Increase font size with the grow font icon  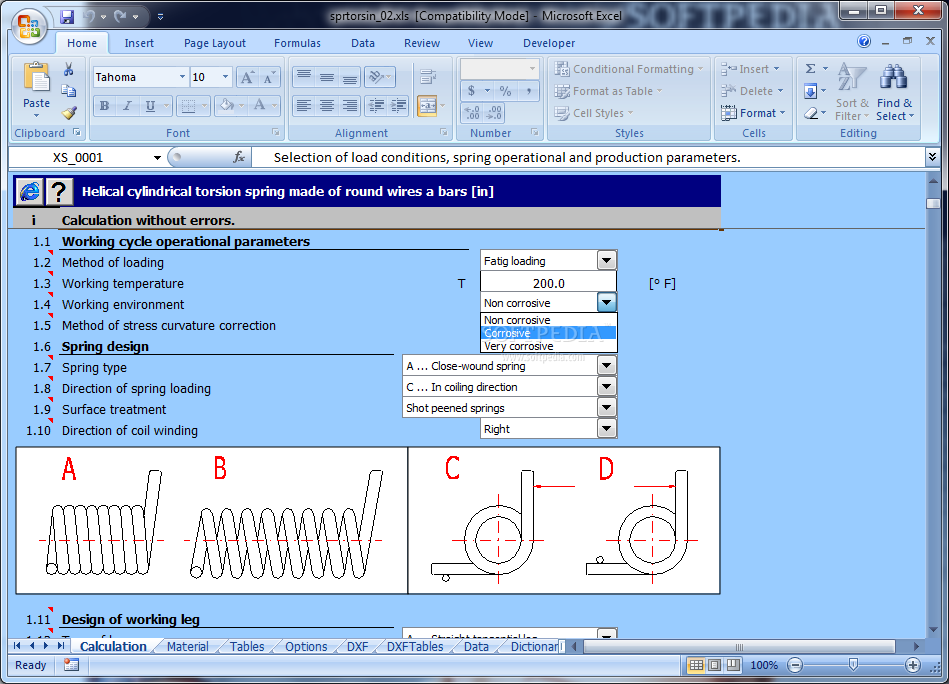click(x=246, y=77)
